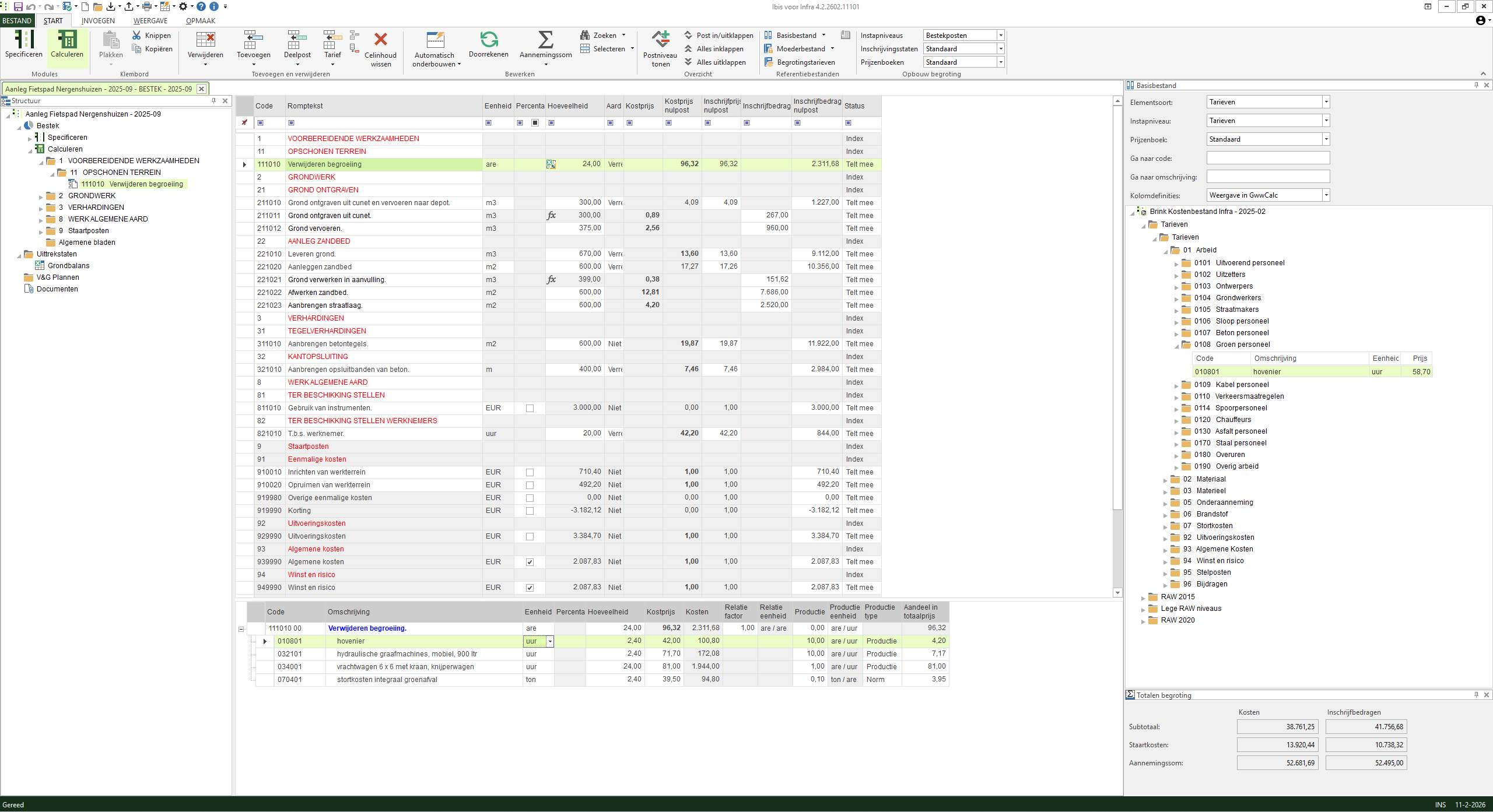Switch to the WEERGAVE ribbon tab
Image resolution: width=1493 pixels, height=812 pixels.
point(150,20)
